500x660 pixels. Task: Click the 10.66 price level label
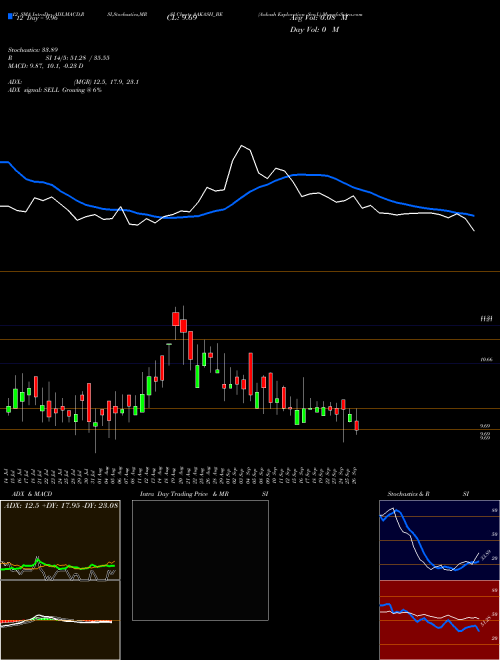tap(486, 360)
